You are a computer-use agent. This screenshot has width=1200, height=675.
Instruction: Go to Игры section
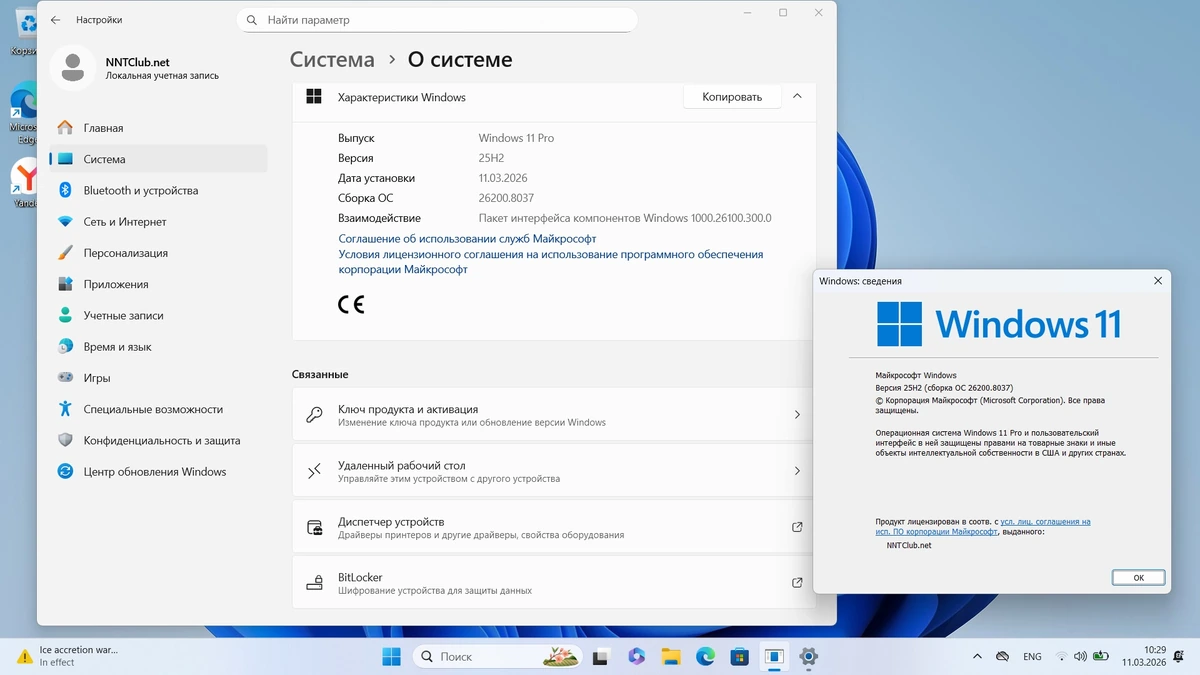point(158,378)
